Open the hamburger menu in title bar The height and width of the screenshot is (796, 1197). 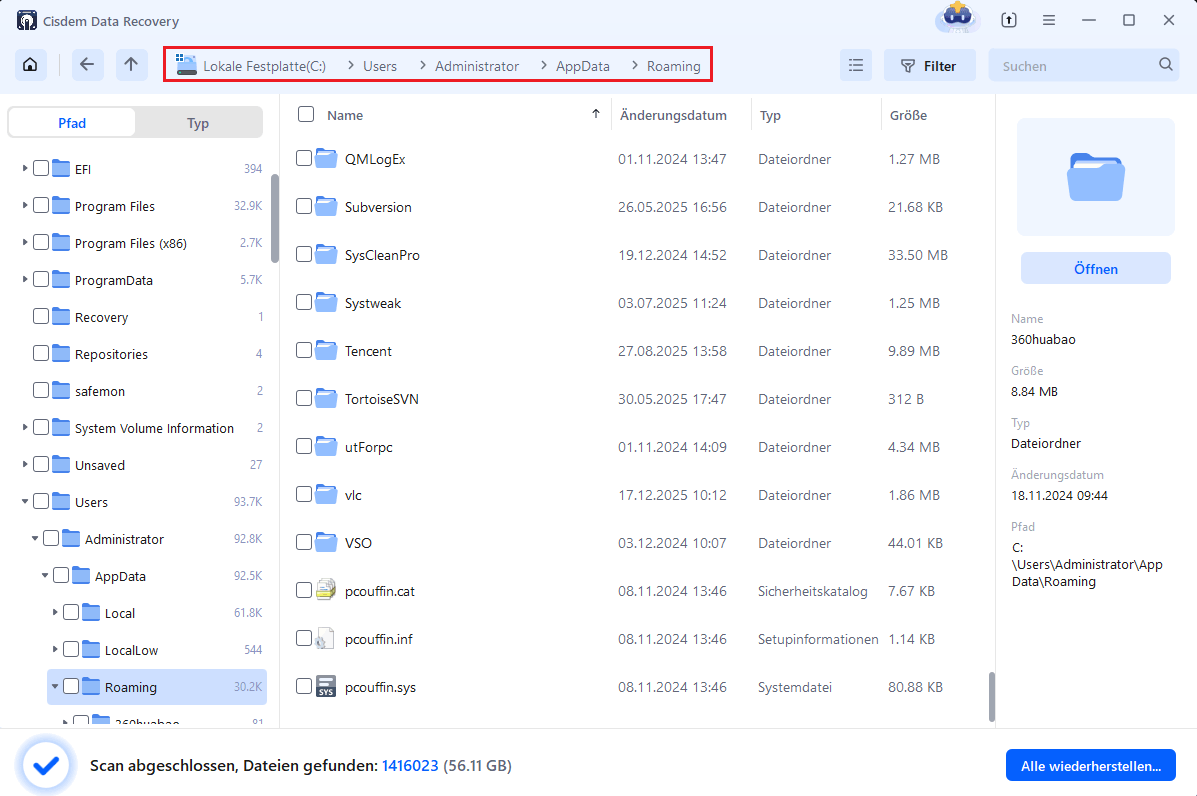coord(1049,20)
